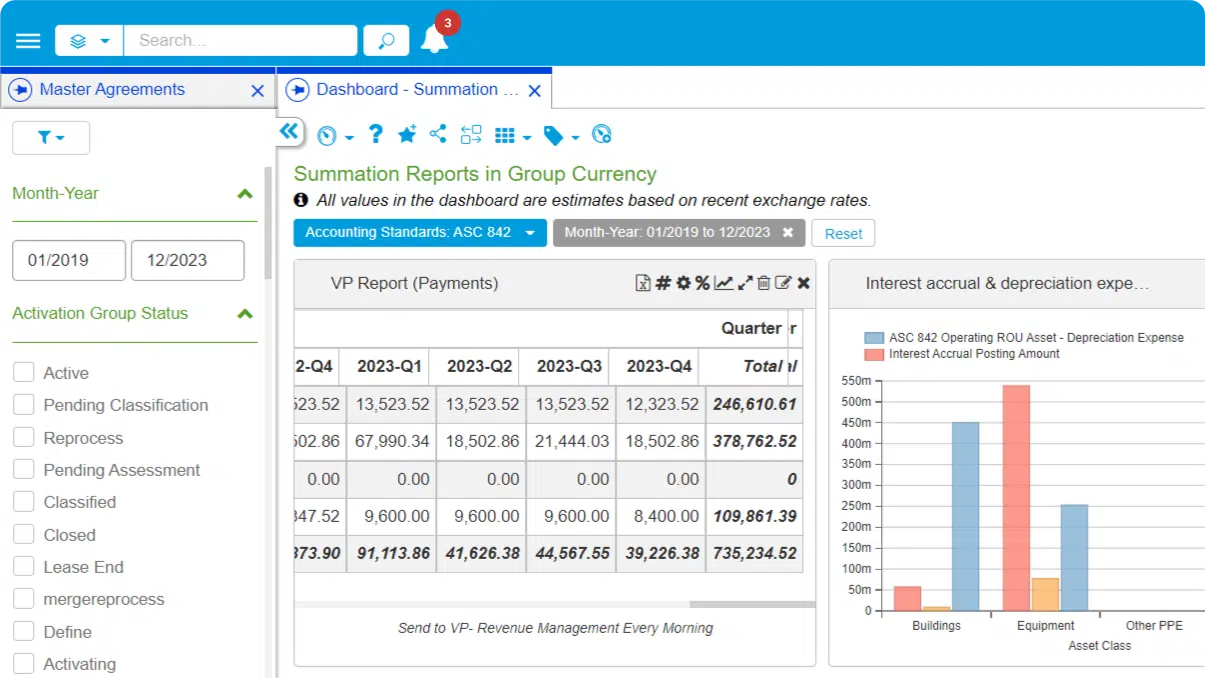Open the filter funnel dropdown
1206x678 pixels.
tap(51, 138)
